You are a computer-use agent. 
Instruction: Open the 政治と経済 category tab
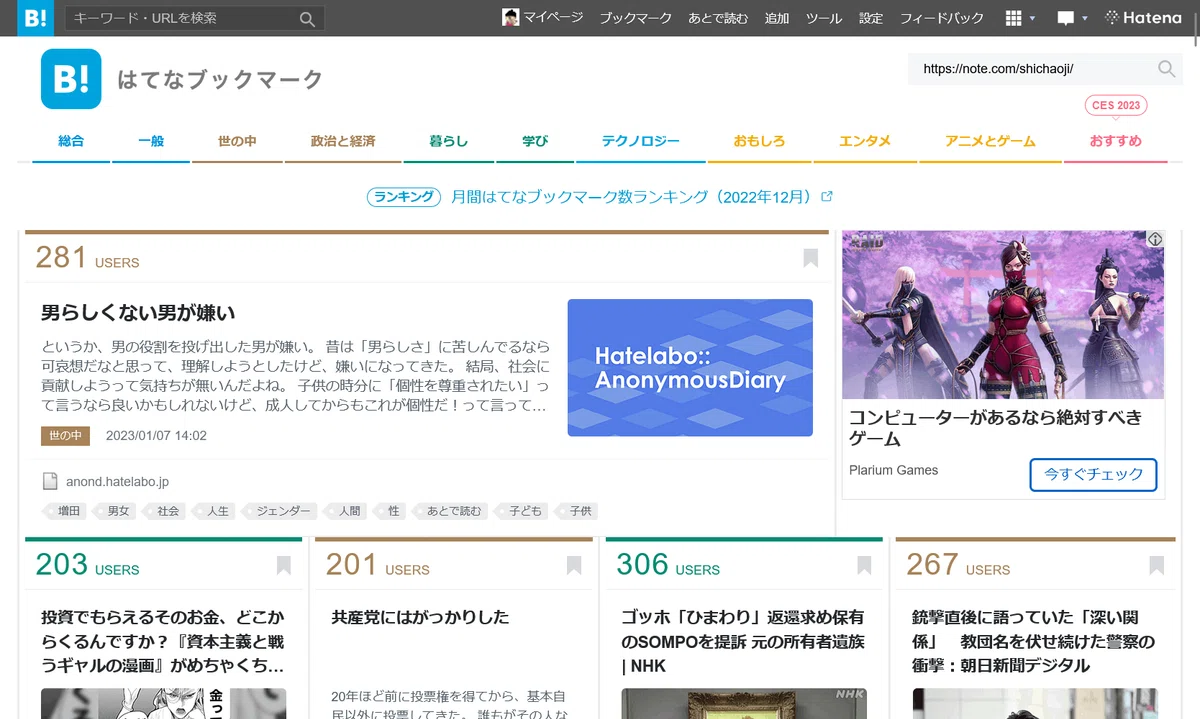tap(343, 141)
